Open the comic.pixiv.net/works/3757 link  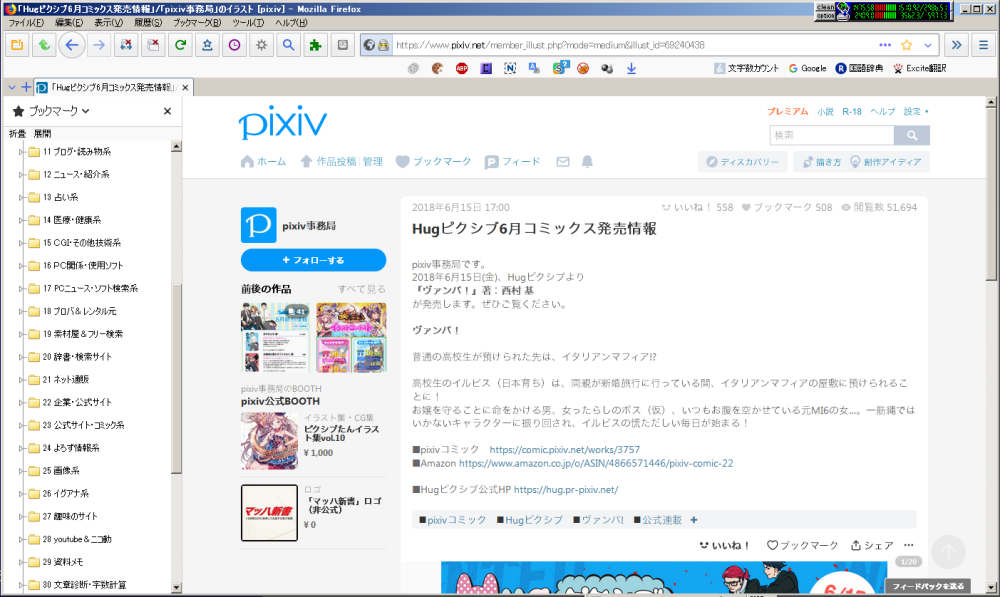pos(564,450)
